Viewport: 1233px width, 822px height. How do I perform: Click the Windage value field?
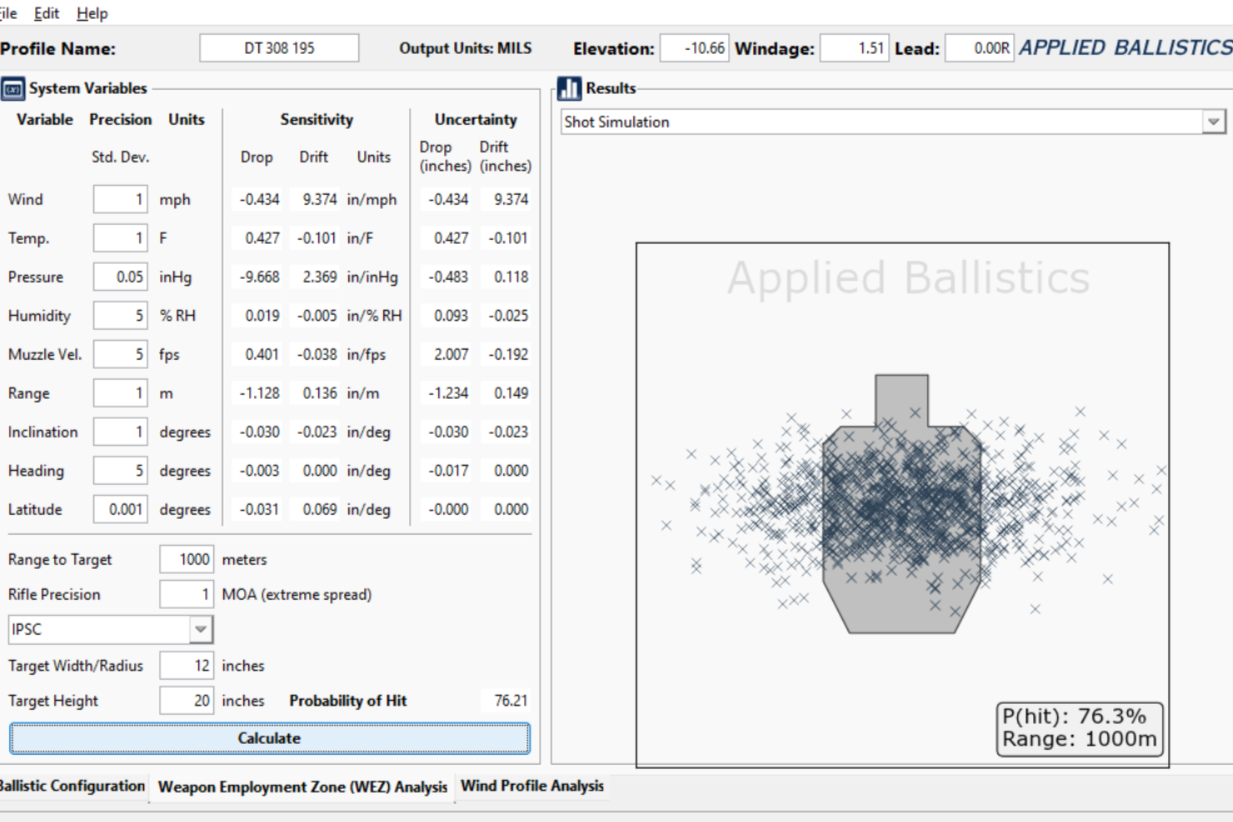(x=853, y=48)
